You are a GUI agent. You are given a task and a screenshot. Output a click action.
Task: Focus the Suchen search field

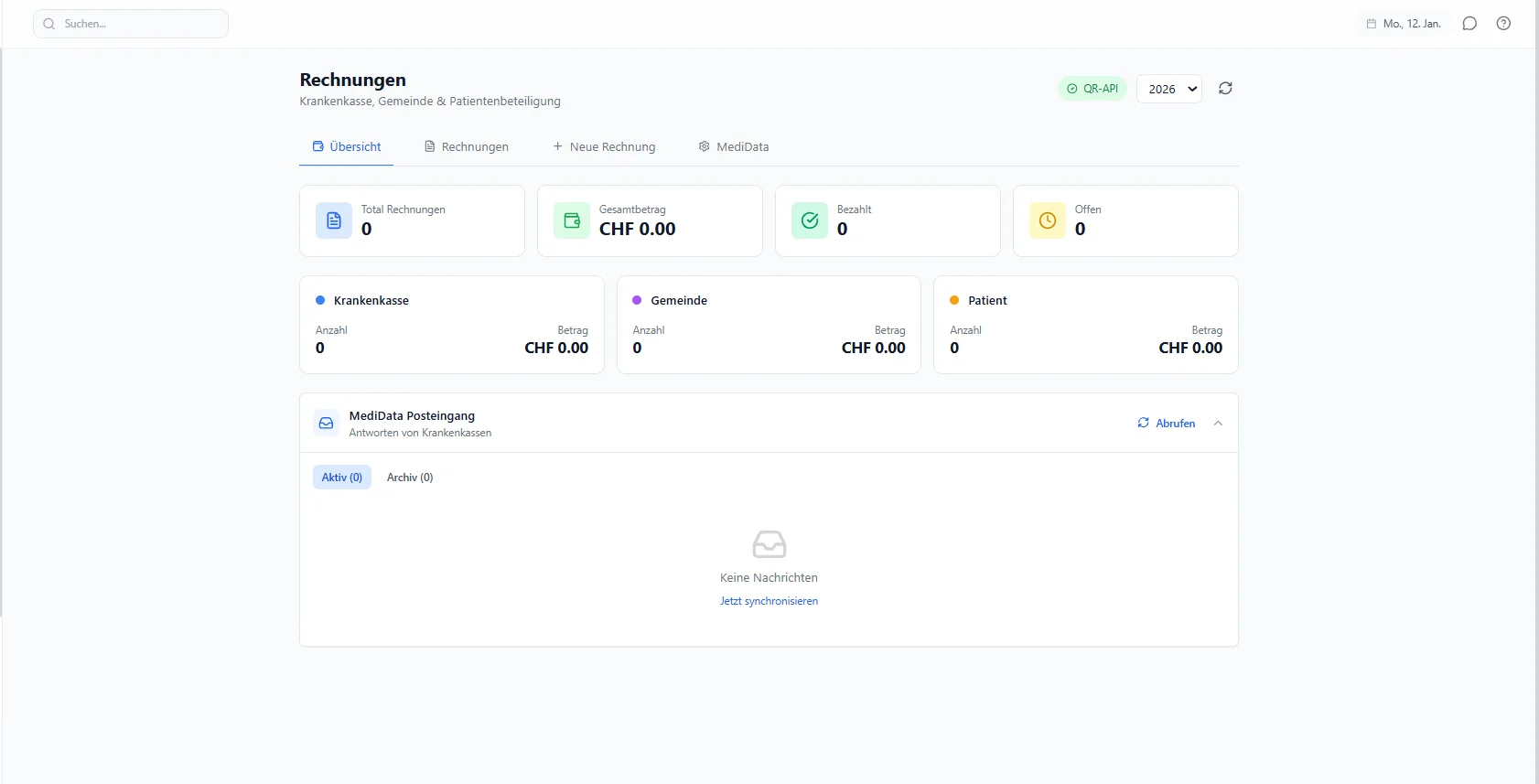coord(131,24)
